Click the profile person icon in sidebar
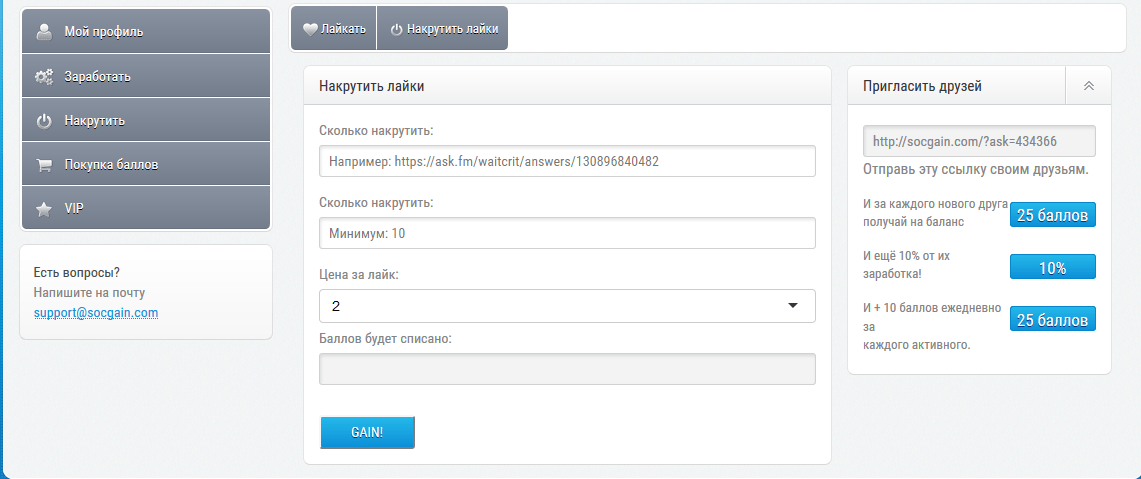Screen dimensions: 1141x479 [44, 31]
